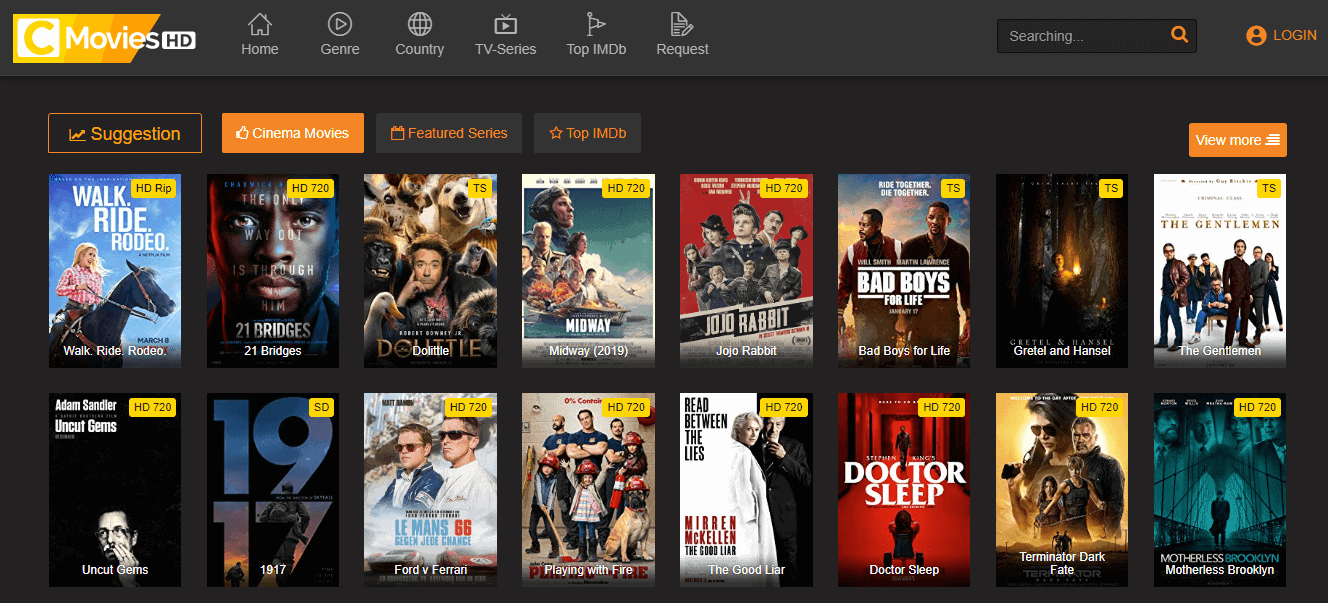Open the Doctor Sleep poster

(904, 490)
